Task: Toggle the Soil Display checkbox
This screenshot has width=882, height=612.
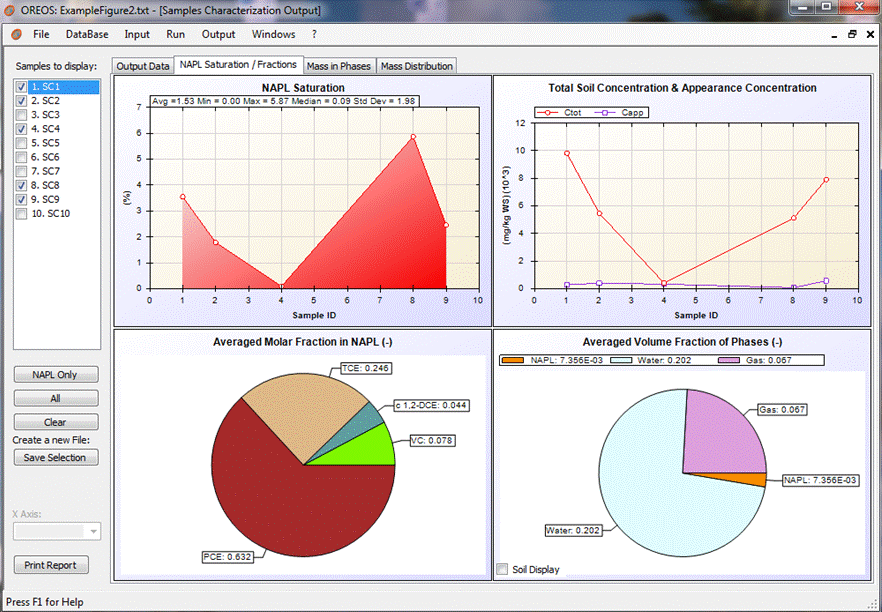Action: [x=503, y=570]
